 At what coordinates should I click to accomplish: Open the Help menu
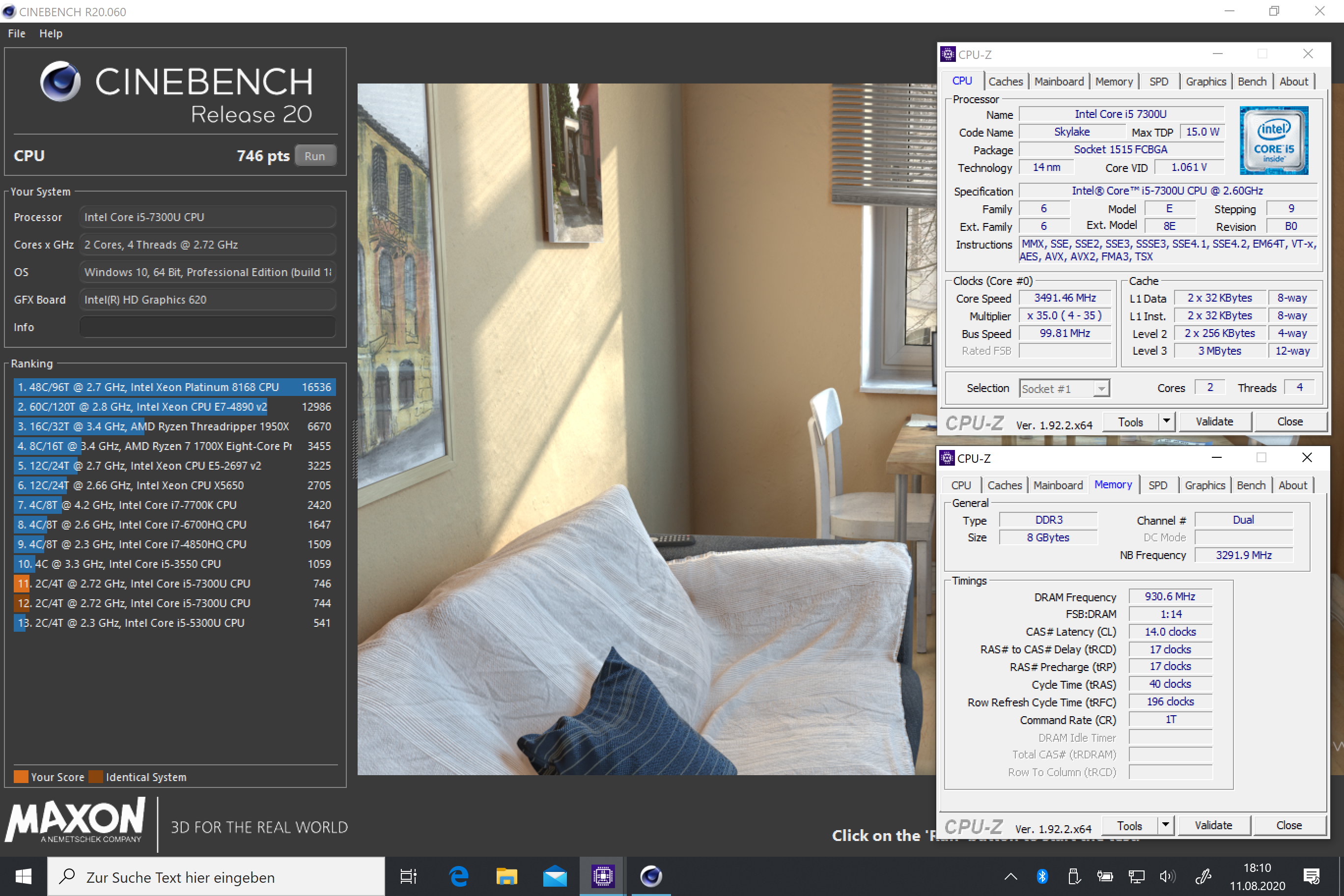click(51, 34)
